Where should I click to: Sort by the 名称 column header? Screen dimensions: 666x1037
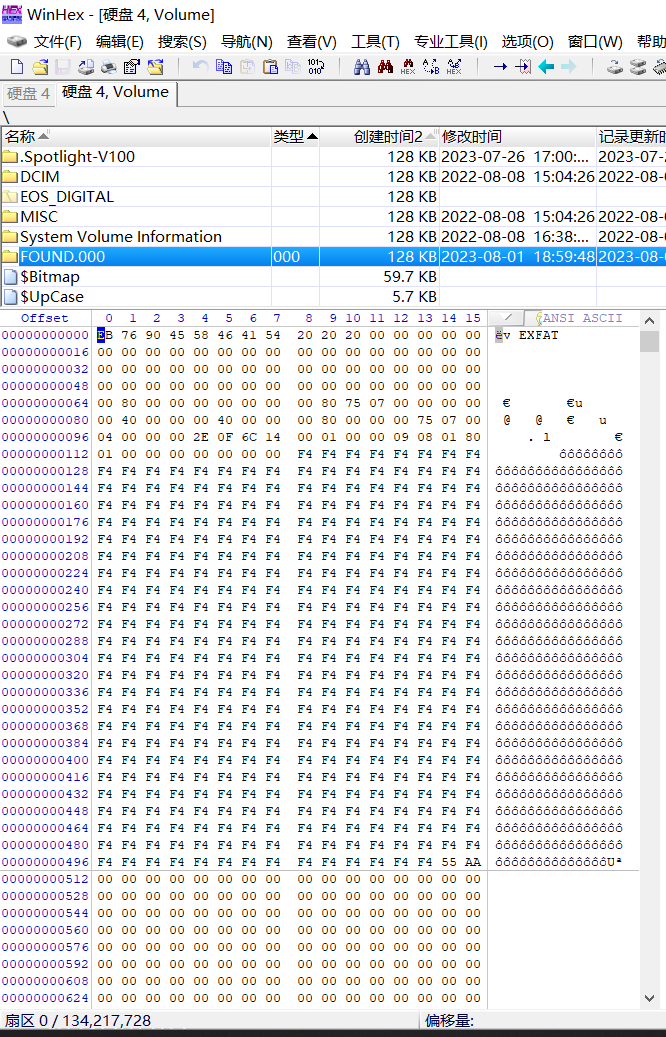(136, 137)
